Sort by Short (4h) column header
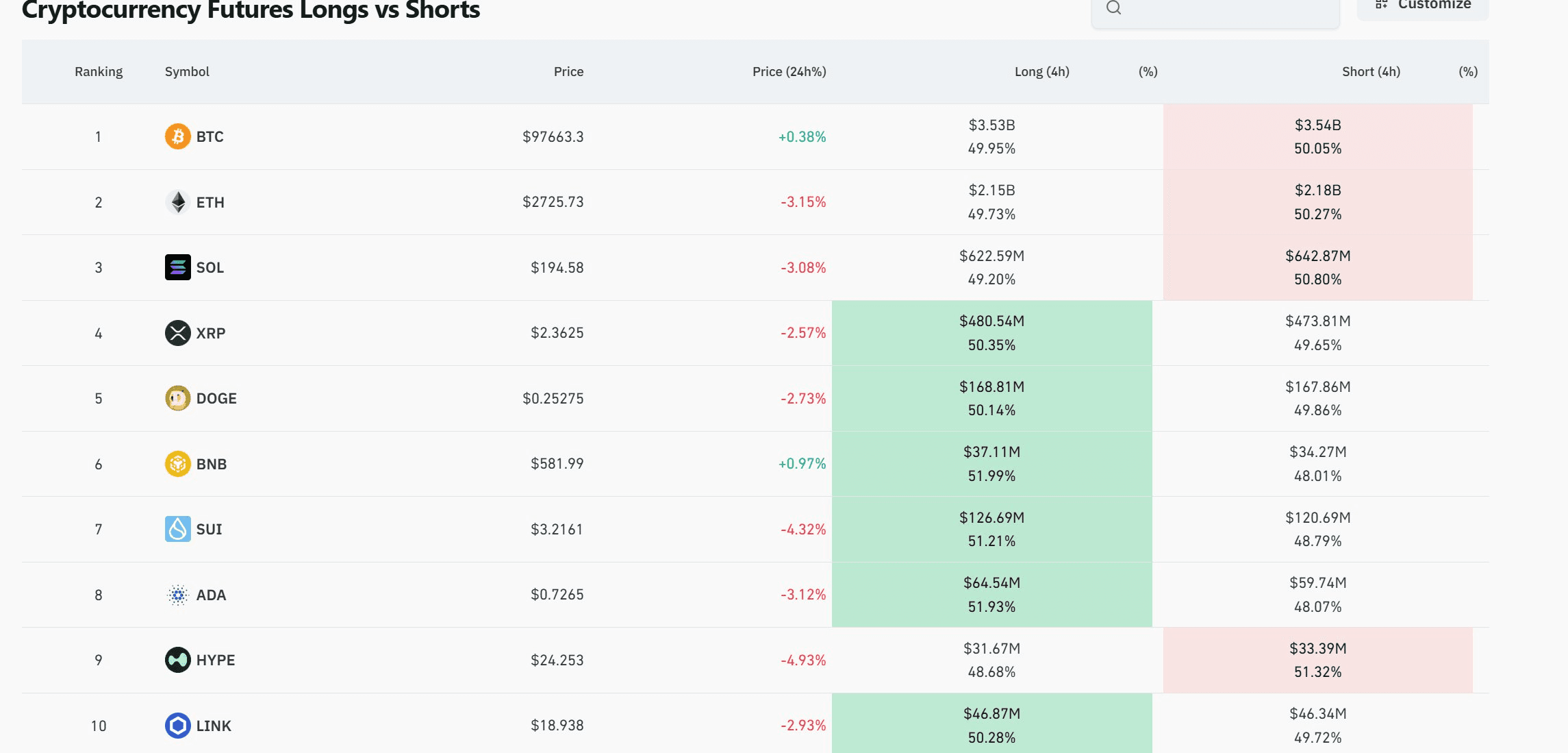 point(1371,71)
